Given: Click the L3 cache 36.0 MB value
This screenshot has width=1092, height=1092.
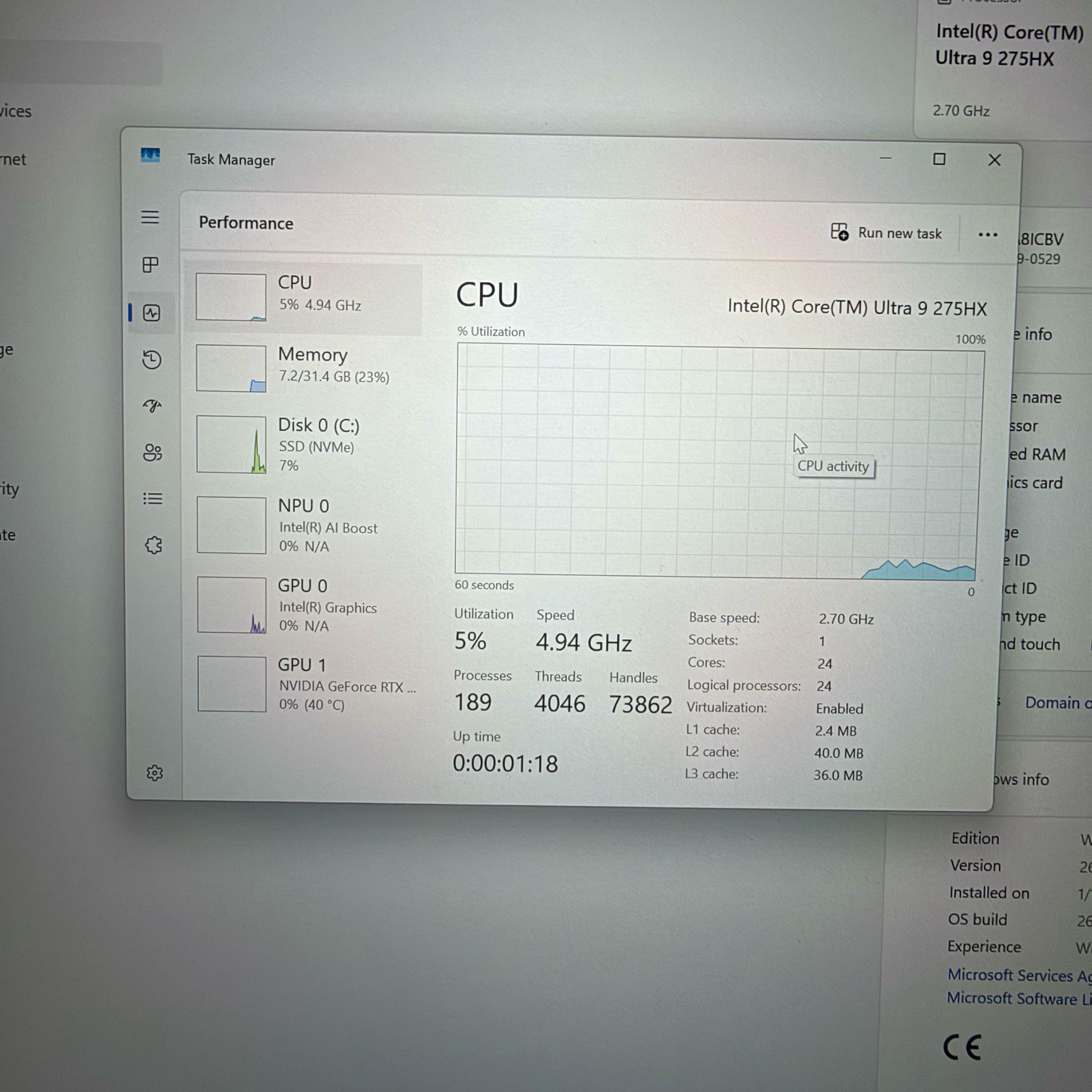Looking at the screenshot, I should (x=838, y=775).
